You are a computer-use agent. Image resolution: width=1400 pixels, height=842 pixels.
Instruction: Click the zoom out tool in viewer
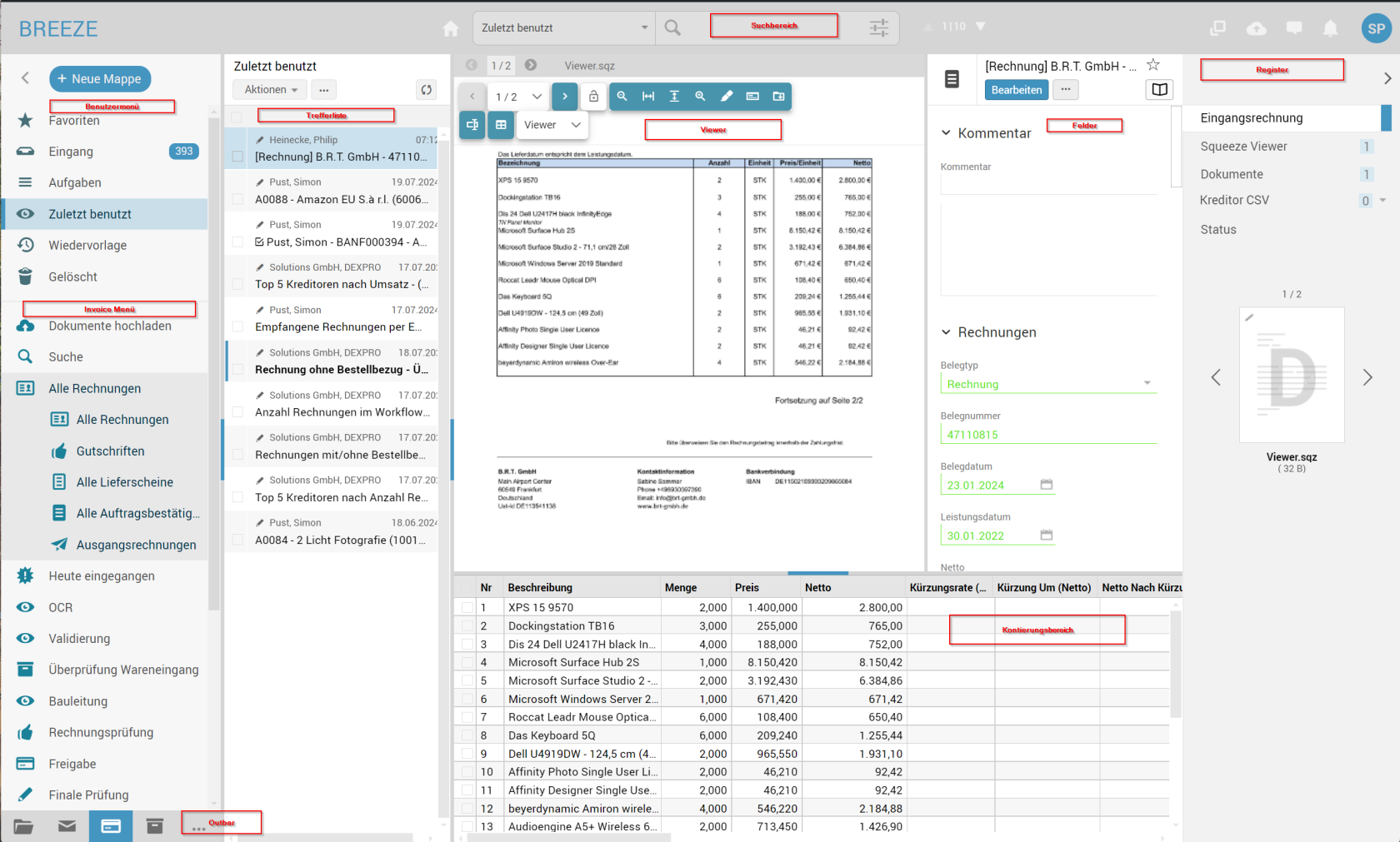622,97
